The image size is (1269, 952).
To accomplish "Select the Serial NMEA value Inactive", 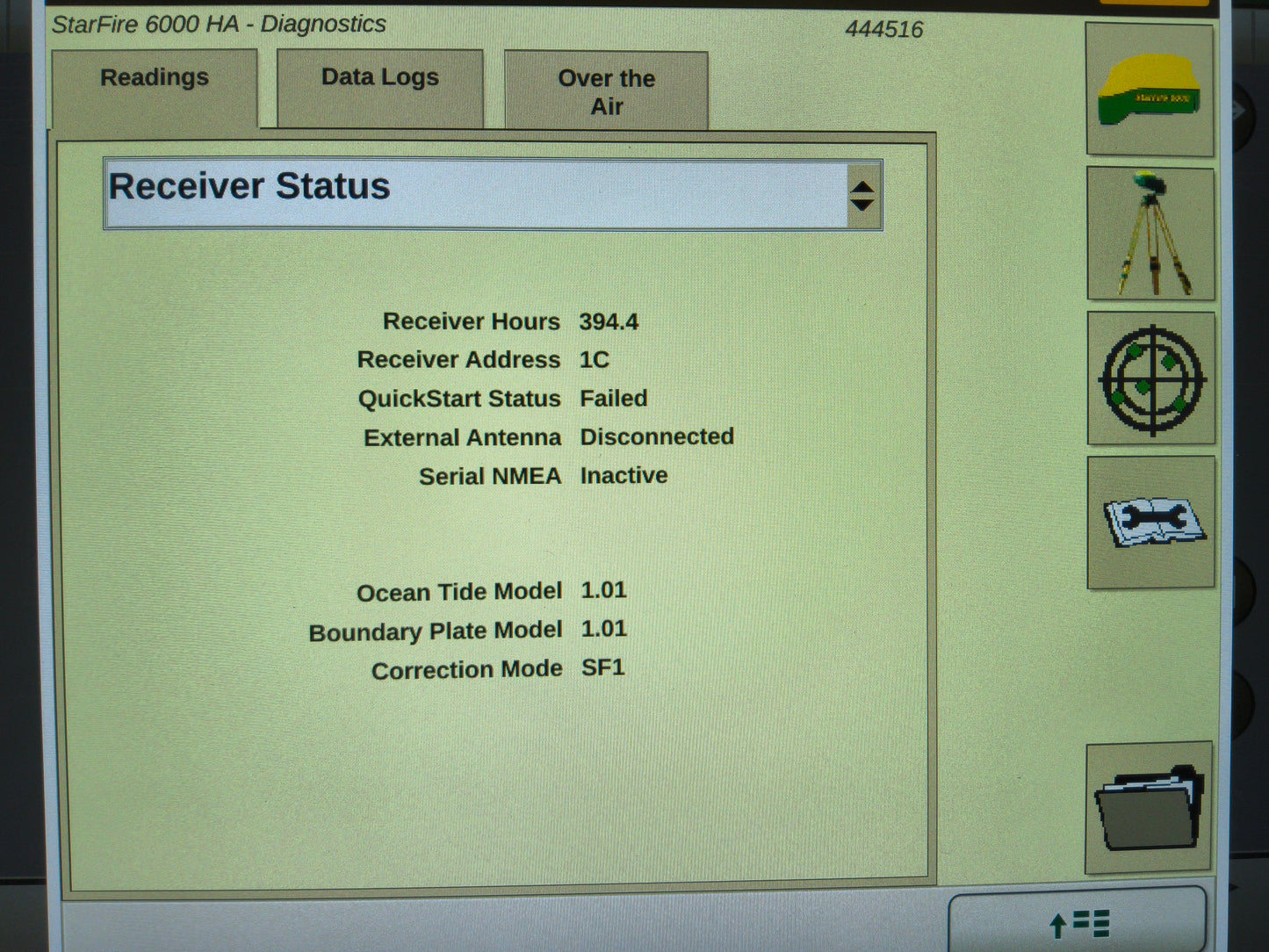I will [624, 475].
